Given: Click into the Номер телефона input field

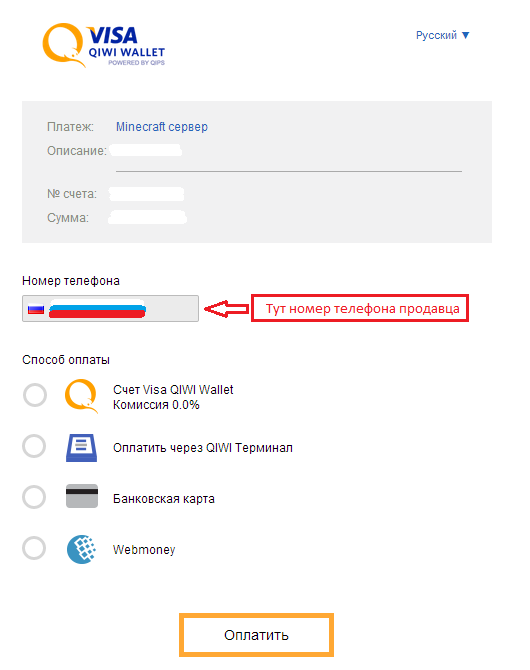Looking at the screenshot, I should tap(110, 308).
